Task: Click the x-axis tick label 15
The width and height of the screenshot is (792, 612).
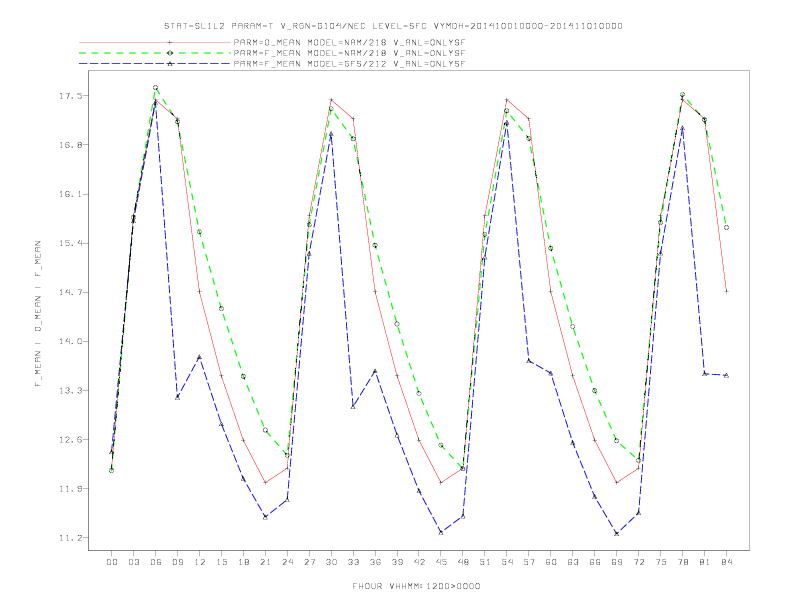Action: point(222,562)
